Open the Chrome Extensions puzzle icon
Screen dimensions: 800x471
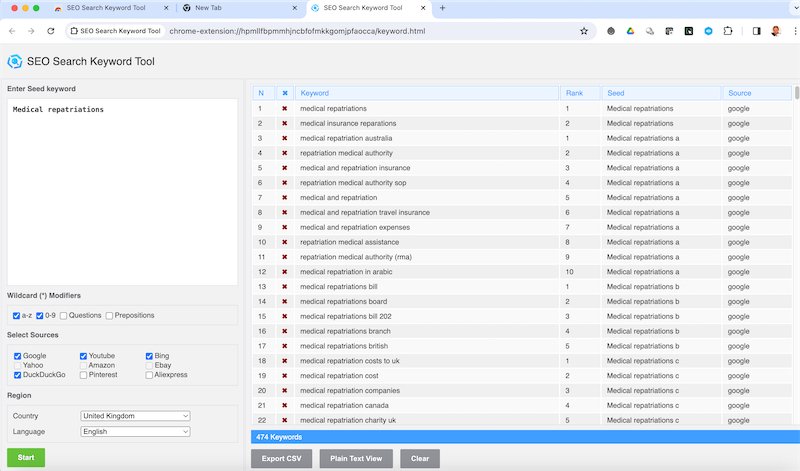(730, 31)
